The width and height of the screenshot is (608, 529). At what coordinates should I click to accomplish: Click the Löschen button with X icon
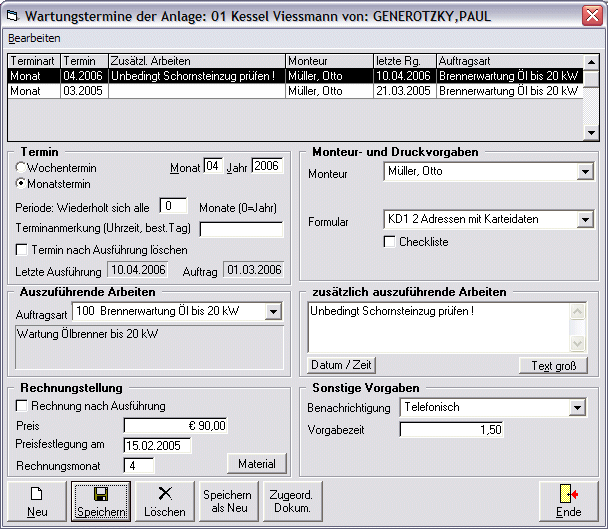click(x=165, y=501)
